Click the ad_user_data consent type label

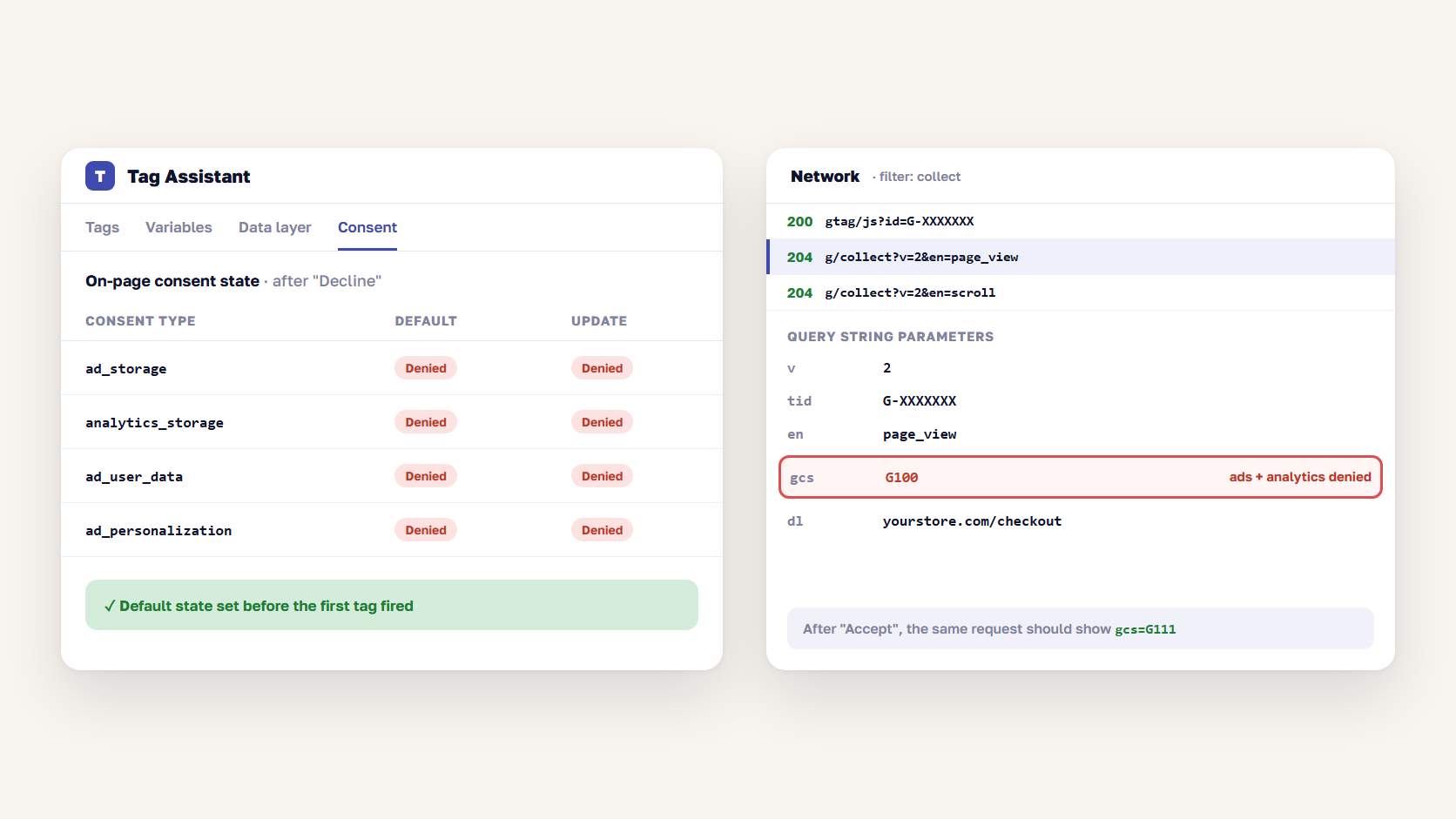[134, 476]
